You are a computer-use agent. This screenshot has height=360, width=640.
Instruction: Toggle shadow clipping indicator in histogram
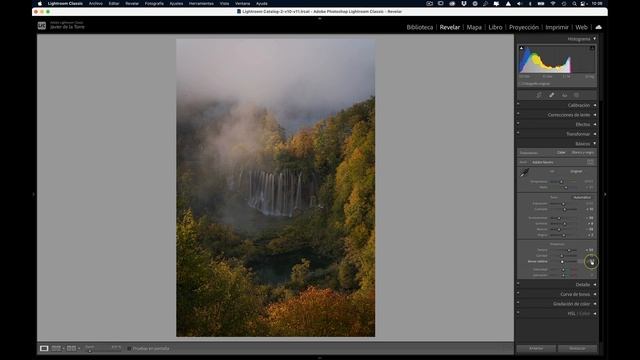pos(521,48)
